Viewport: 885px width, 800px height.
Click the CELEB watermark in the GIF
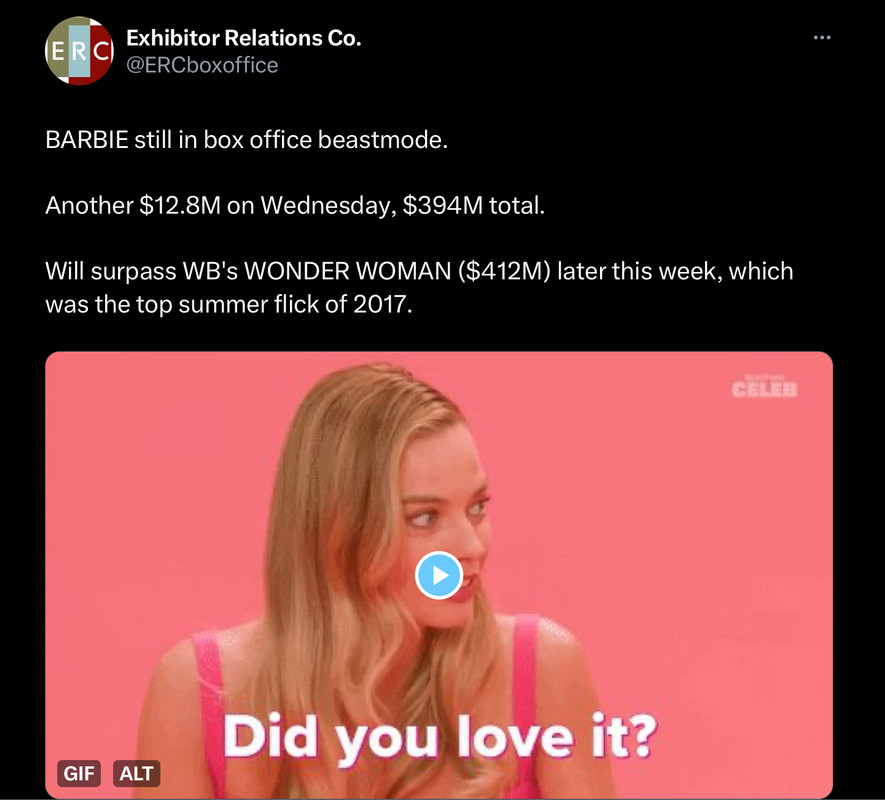765,387
